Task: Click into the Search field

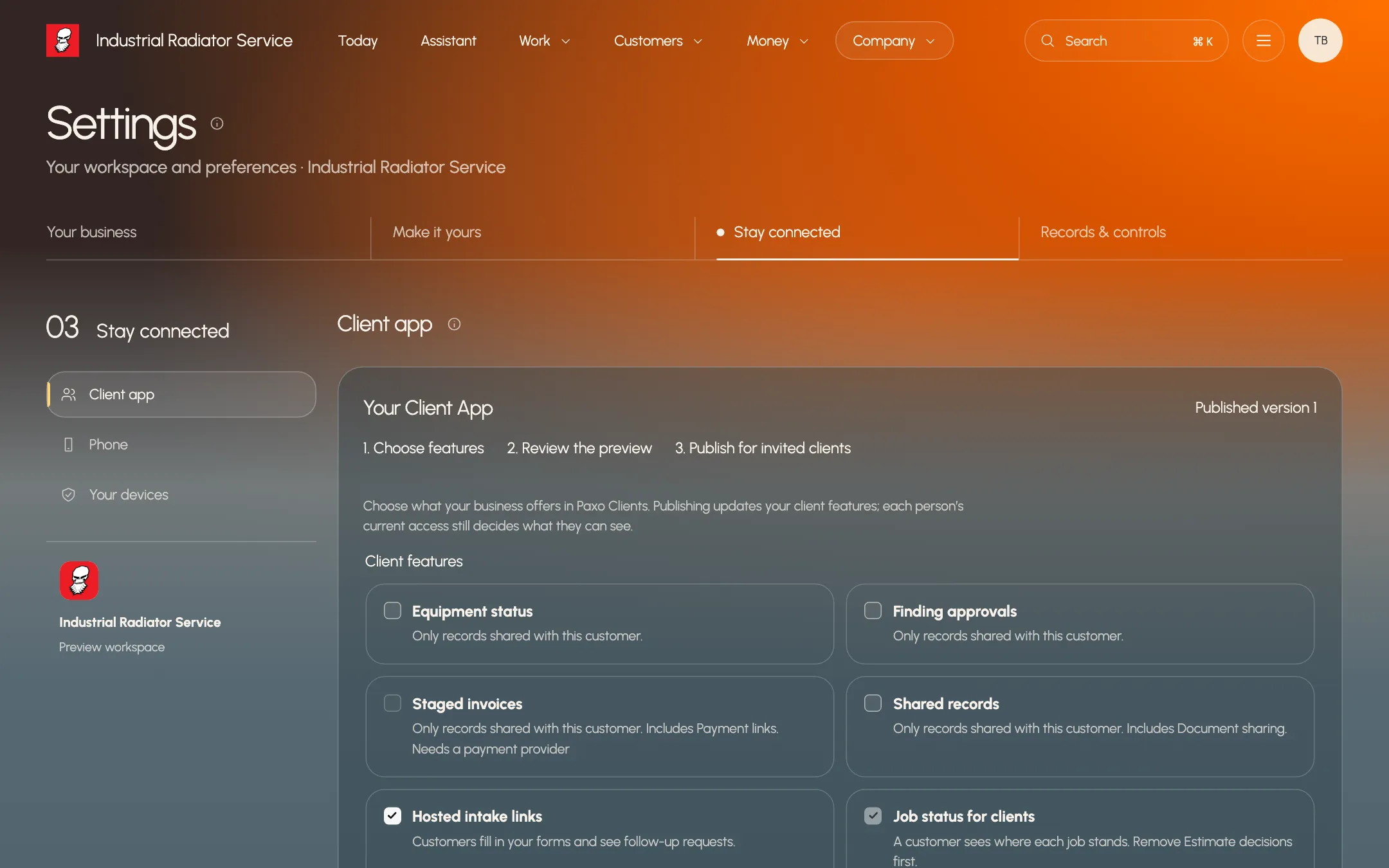Action: 1126,41
